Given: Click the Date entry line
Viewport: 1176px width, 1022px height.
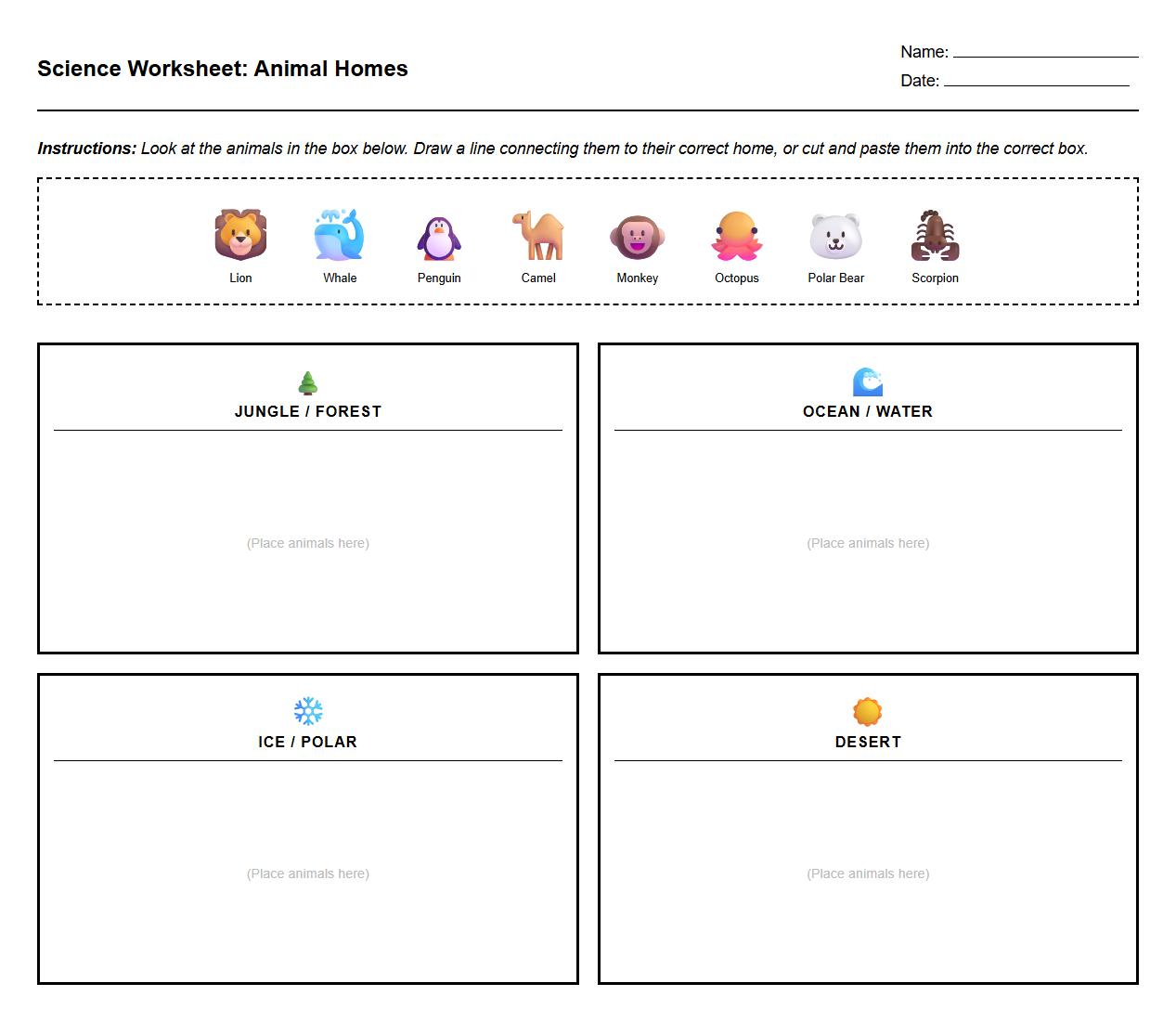Looking at the screenshot, I should point(1038,82).
